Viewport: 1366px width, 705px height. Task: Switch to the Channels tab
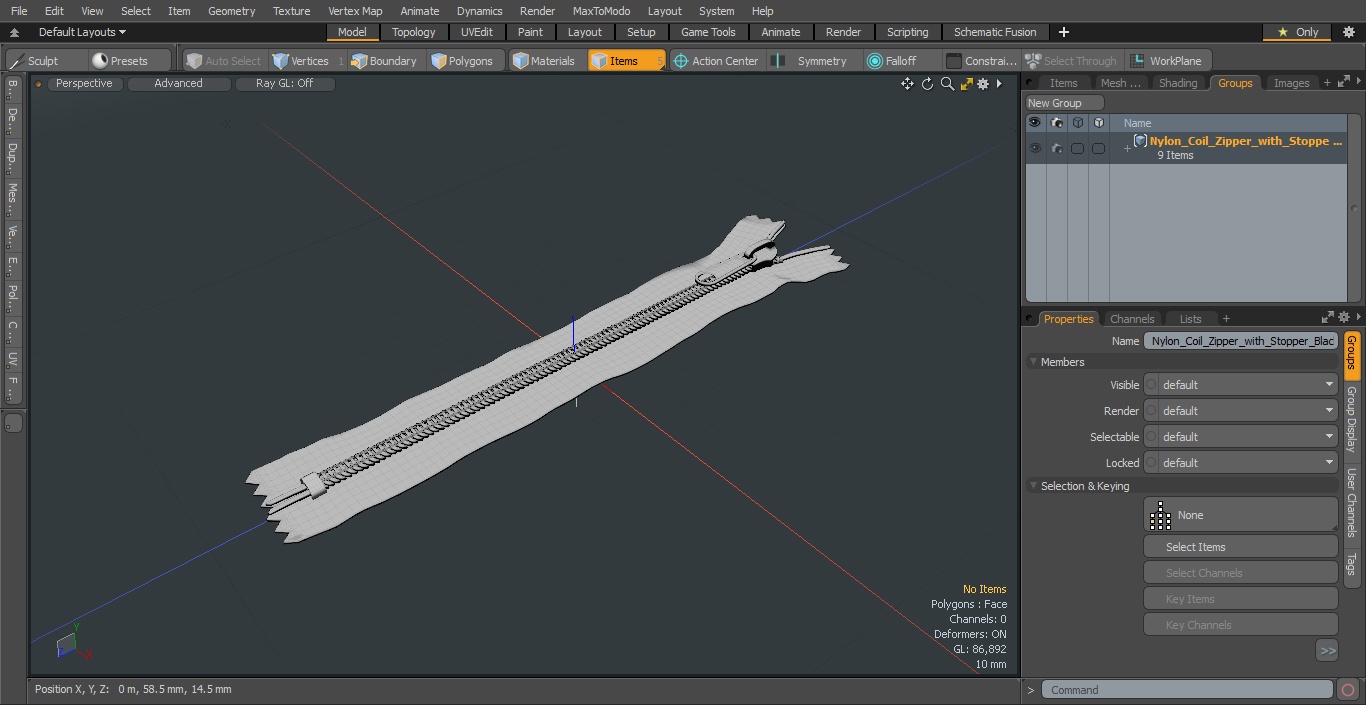(1132, 319)
